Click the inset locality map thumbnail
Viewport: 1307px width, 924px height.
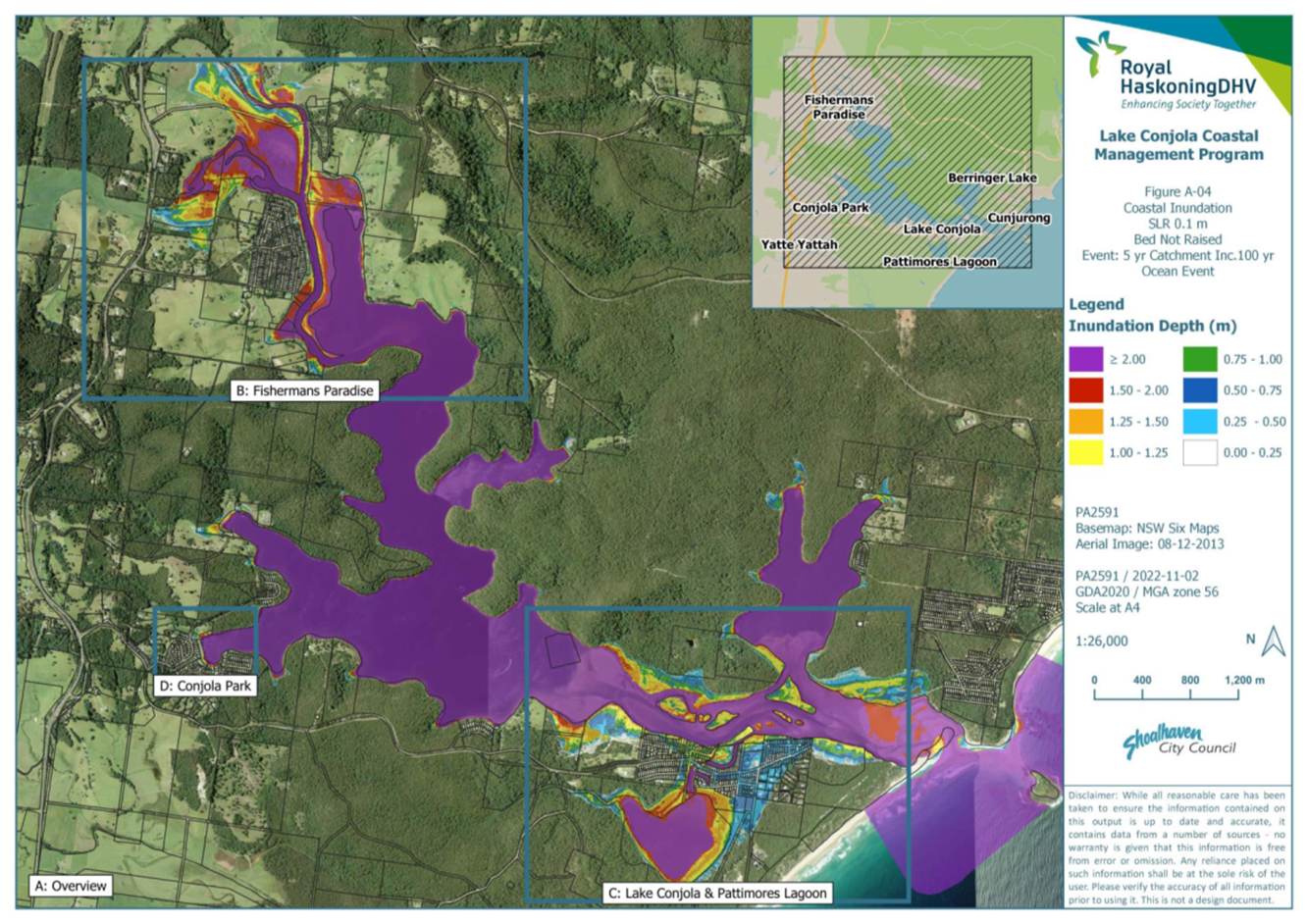[x=907, y=163]
